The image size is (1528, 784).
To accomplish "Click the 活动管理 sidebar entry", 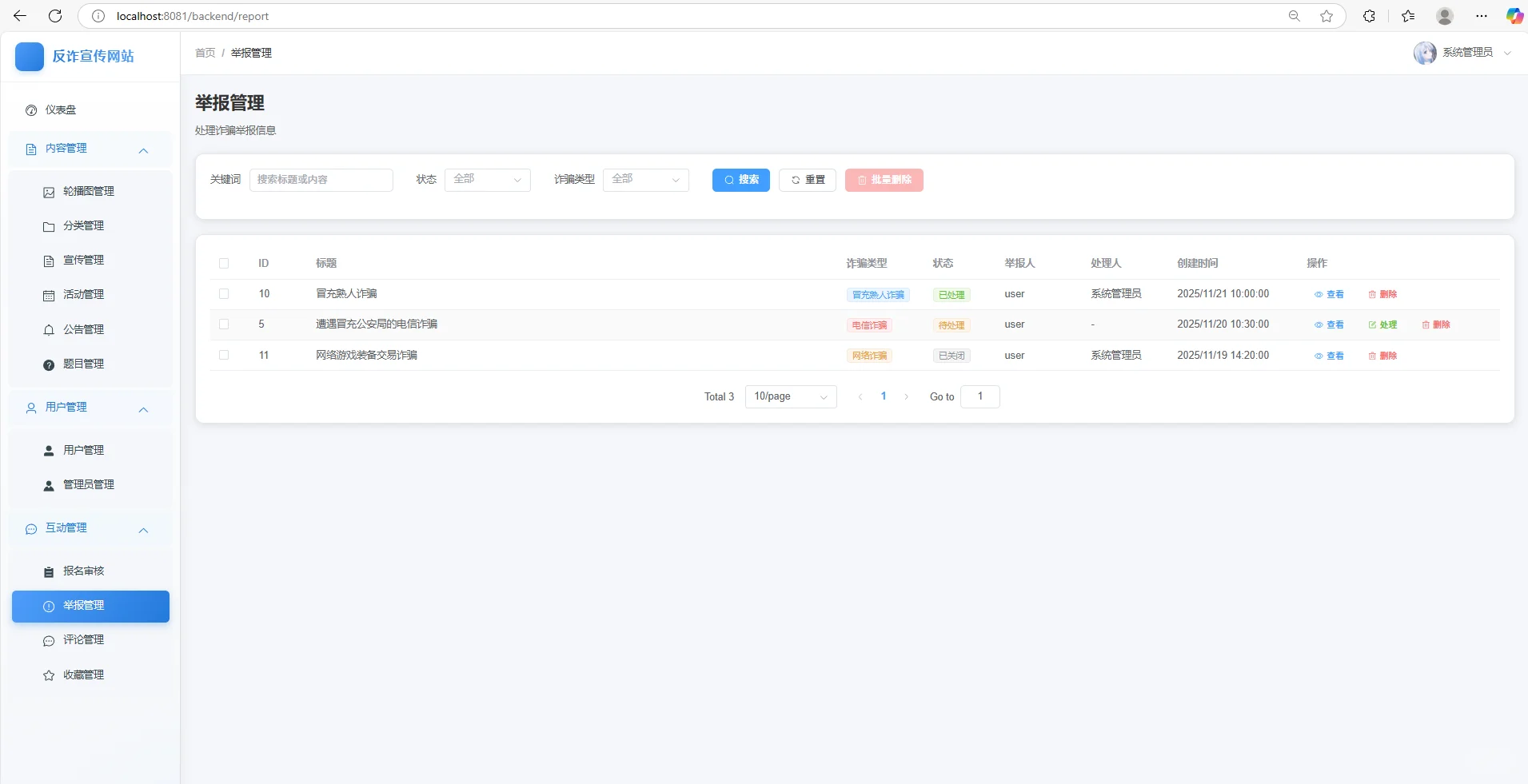I will tap(83, 294).
